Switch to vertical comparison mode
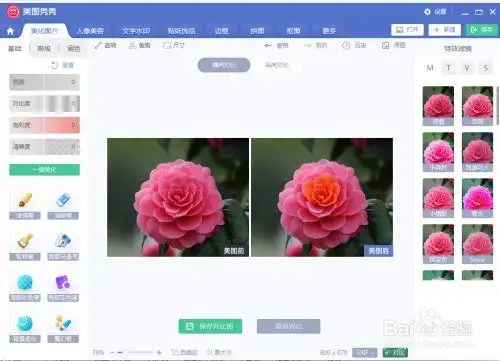This screenshot has width=500, height=361. 277,65
